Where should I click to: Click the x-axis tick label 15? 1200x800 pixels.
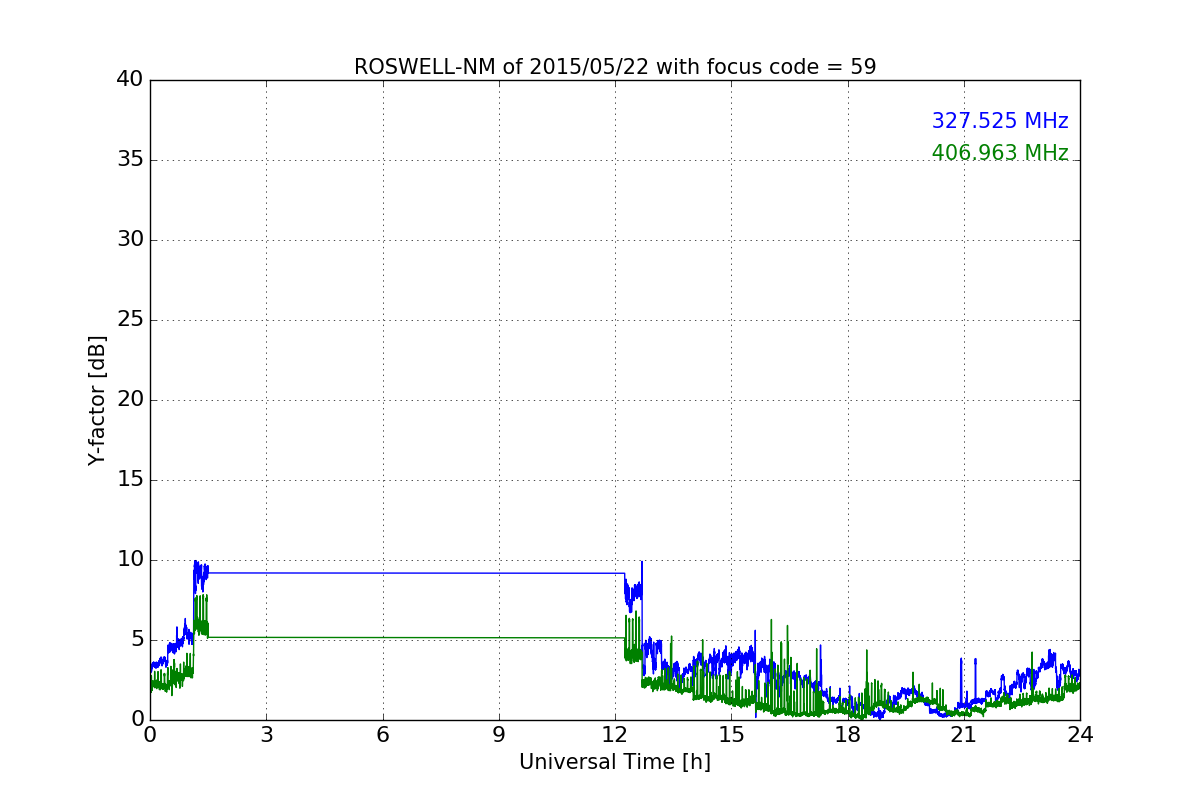click(x=731, y=734)
